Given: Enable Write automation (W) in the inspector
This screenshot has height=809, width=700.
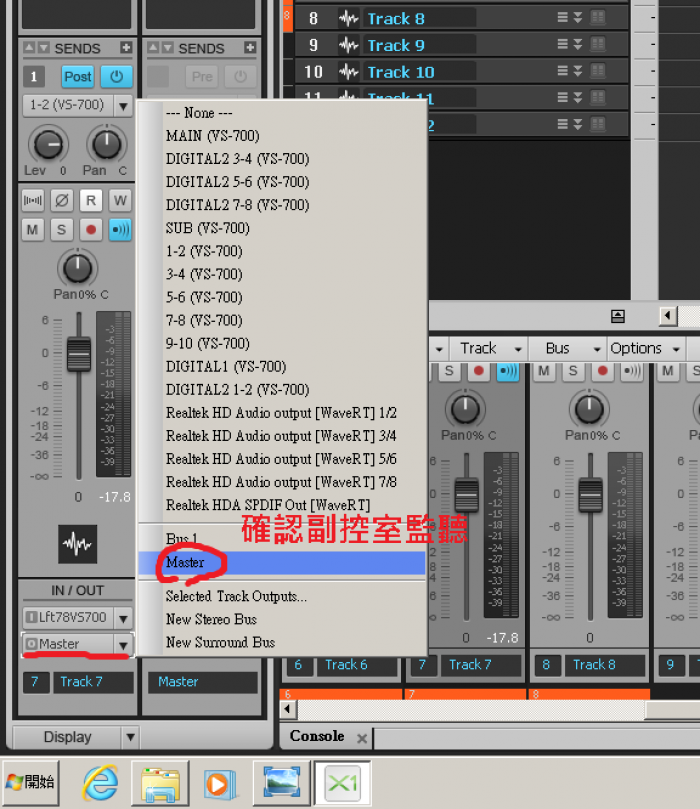Looking at the screenshot, I should pos(120,200).
